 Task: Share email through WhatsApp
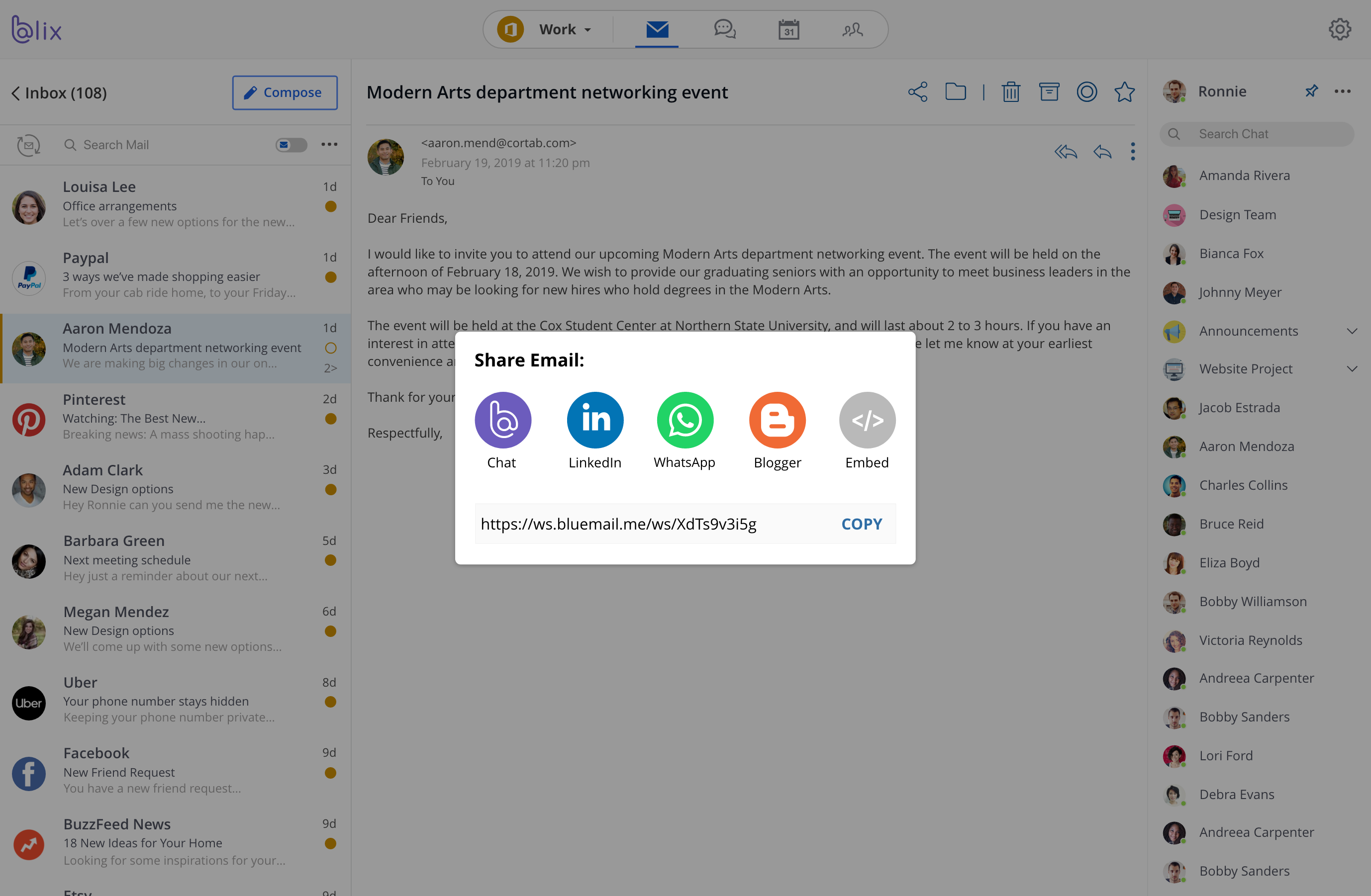coord(685,420)
